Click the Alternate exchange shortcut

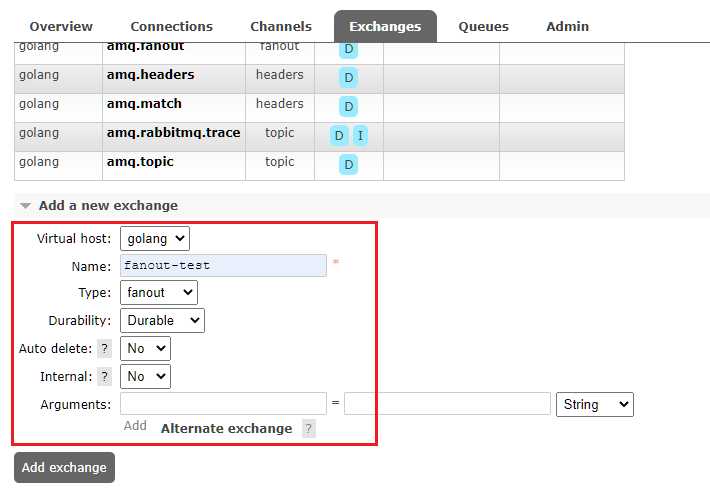click(x=226, y=428)
